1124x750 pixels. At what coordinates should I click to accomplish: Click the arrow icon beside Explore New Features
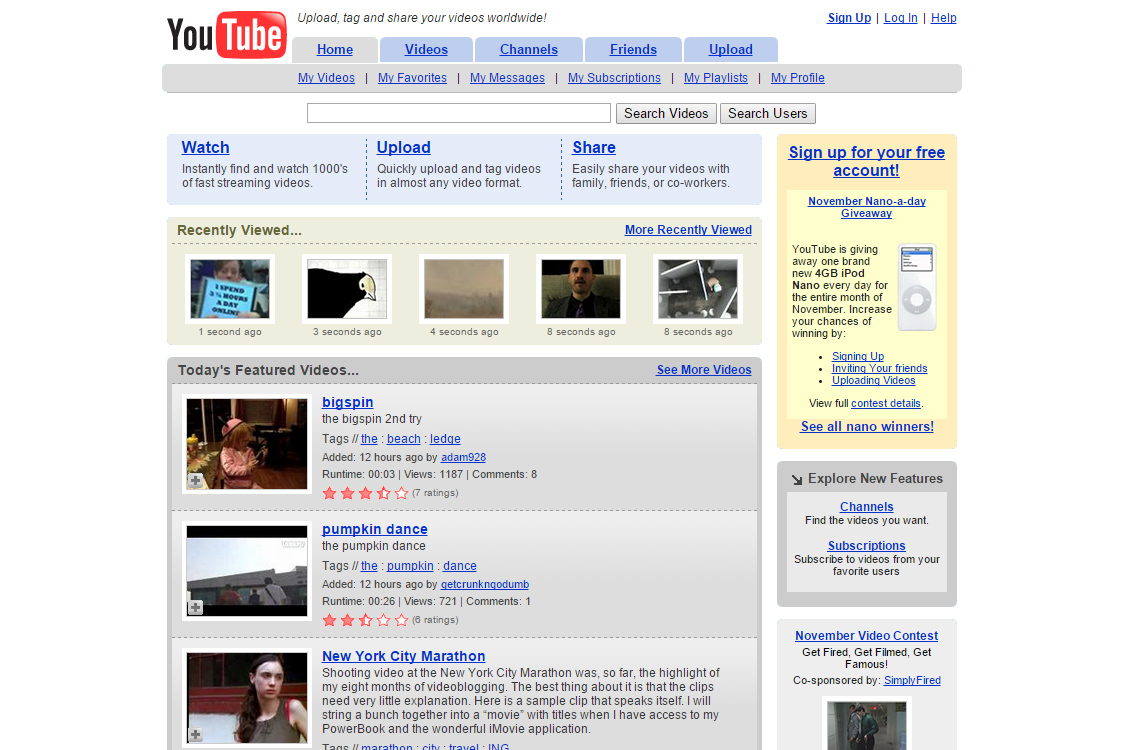(x=797, y=479)
